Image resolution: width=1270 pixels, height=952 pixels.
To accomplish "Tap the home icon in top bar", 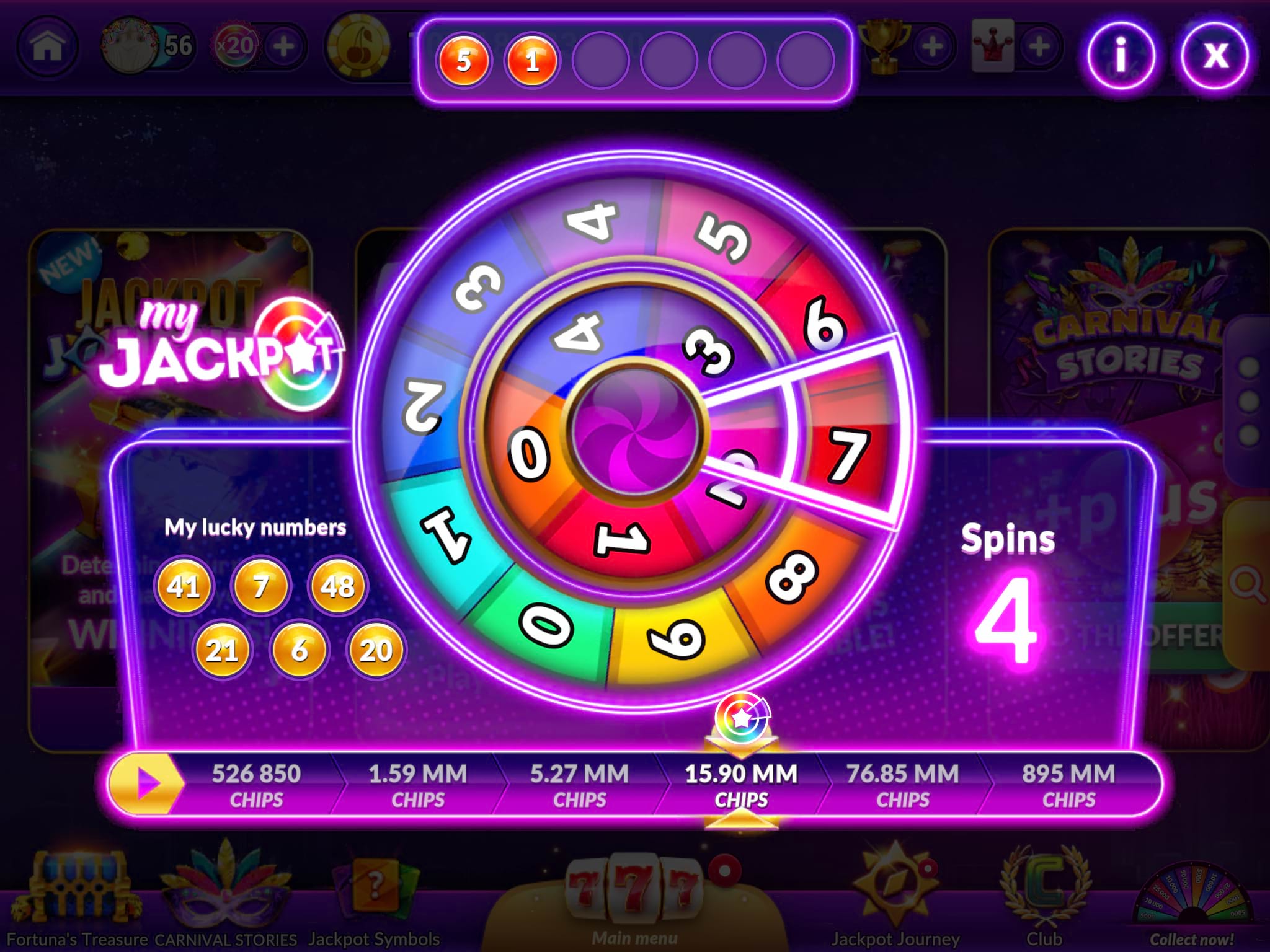I will [x=47, y=46].
